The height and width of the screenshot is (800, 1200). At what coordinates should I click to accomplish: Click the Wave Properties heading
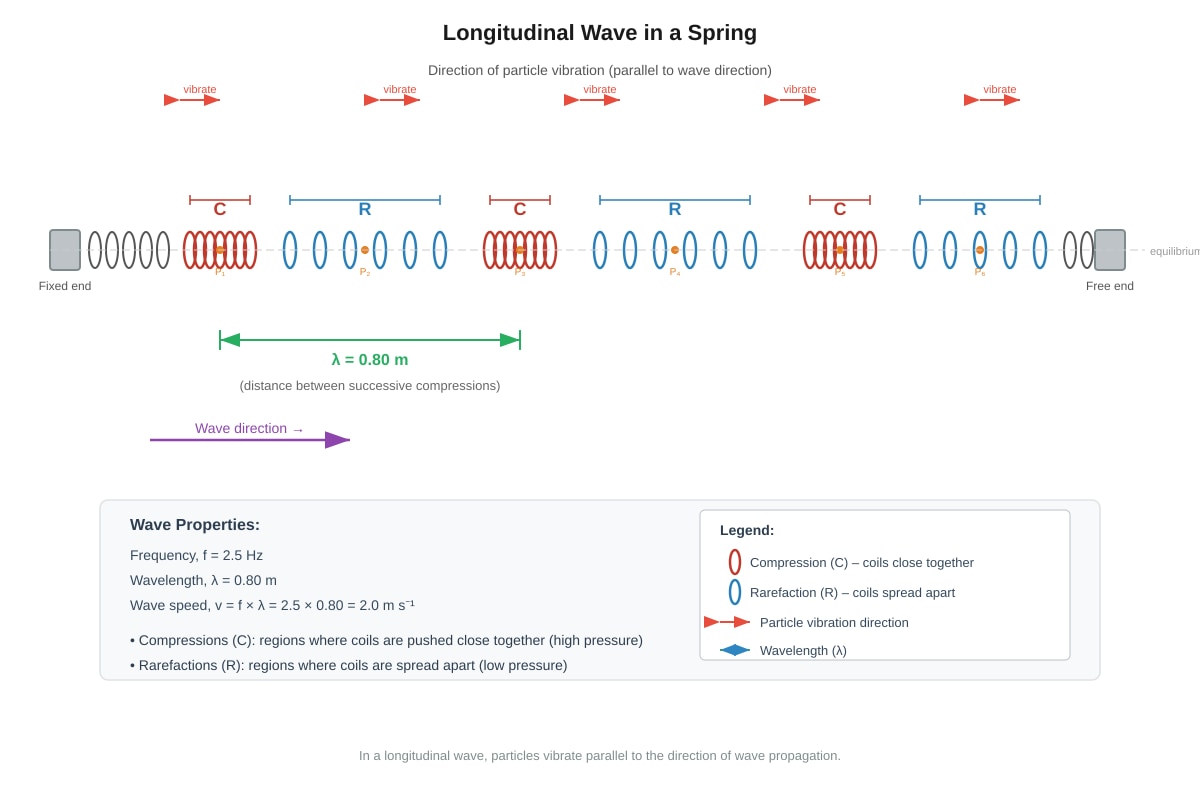195,525
